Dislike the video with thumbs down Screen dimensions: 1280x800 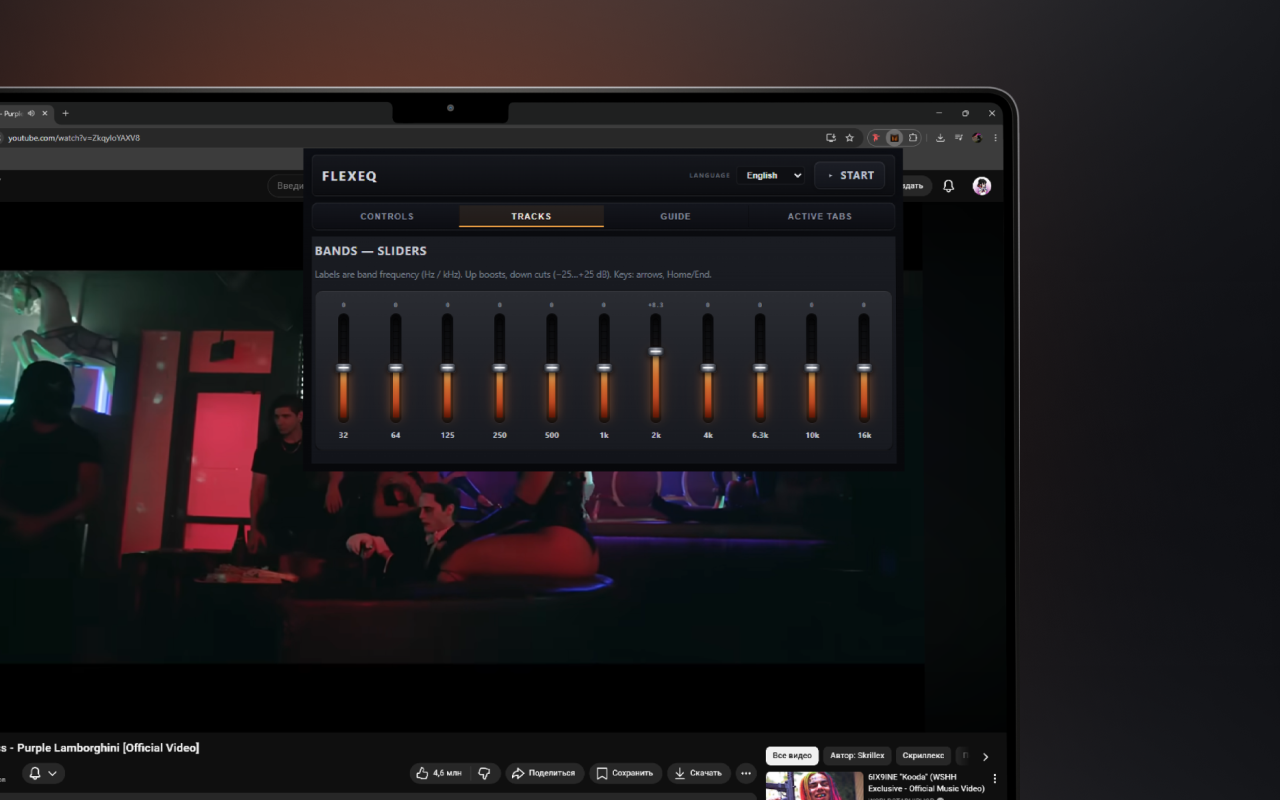tap(485, 773)
